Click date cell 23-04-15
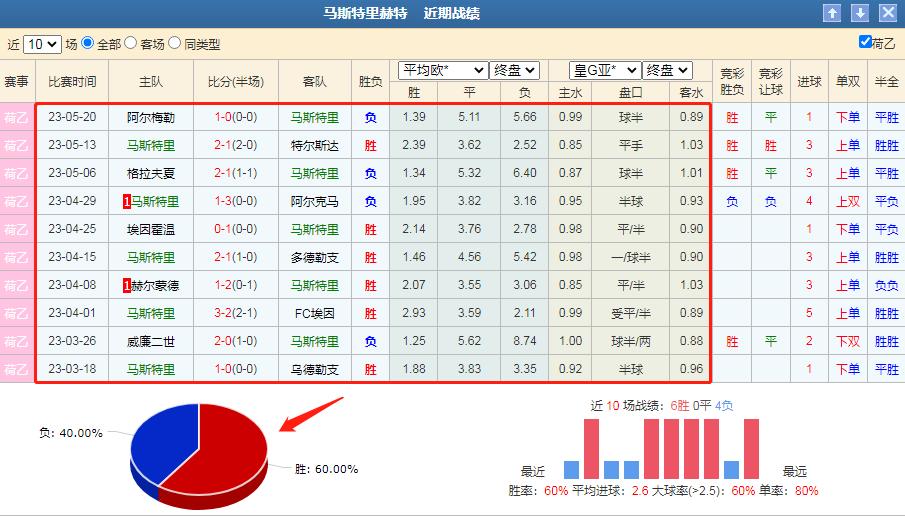This screenshot has width=905, height=516. pos(72,257)
